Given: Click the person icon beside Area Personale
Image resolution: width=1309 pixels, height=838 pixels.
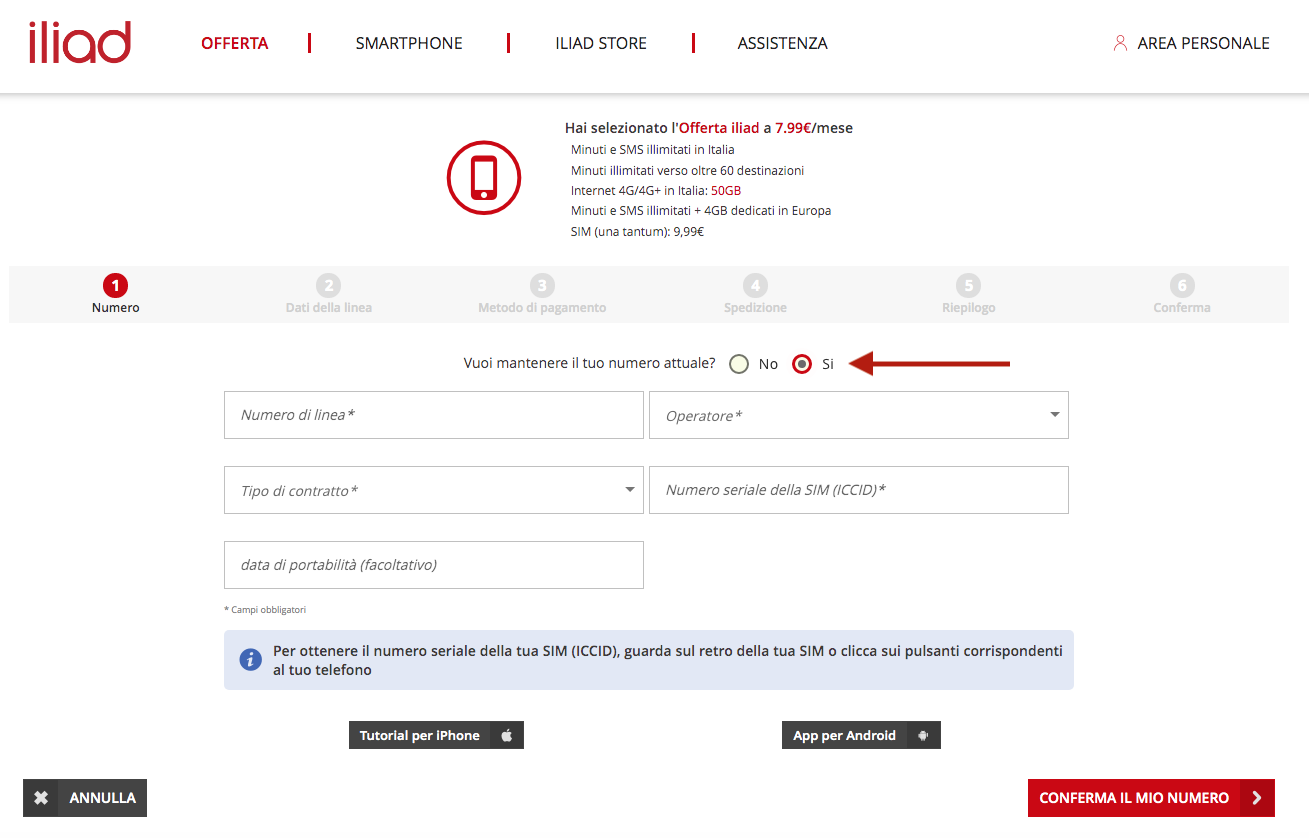Looking at the screenshot, I should point(1120,43).
